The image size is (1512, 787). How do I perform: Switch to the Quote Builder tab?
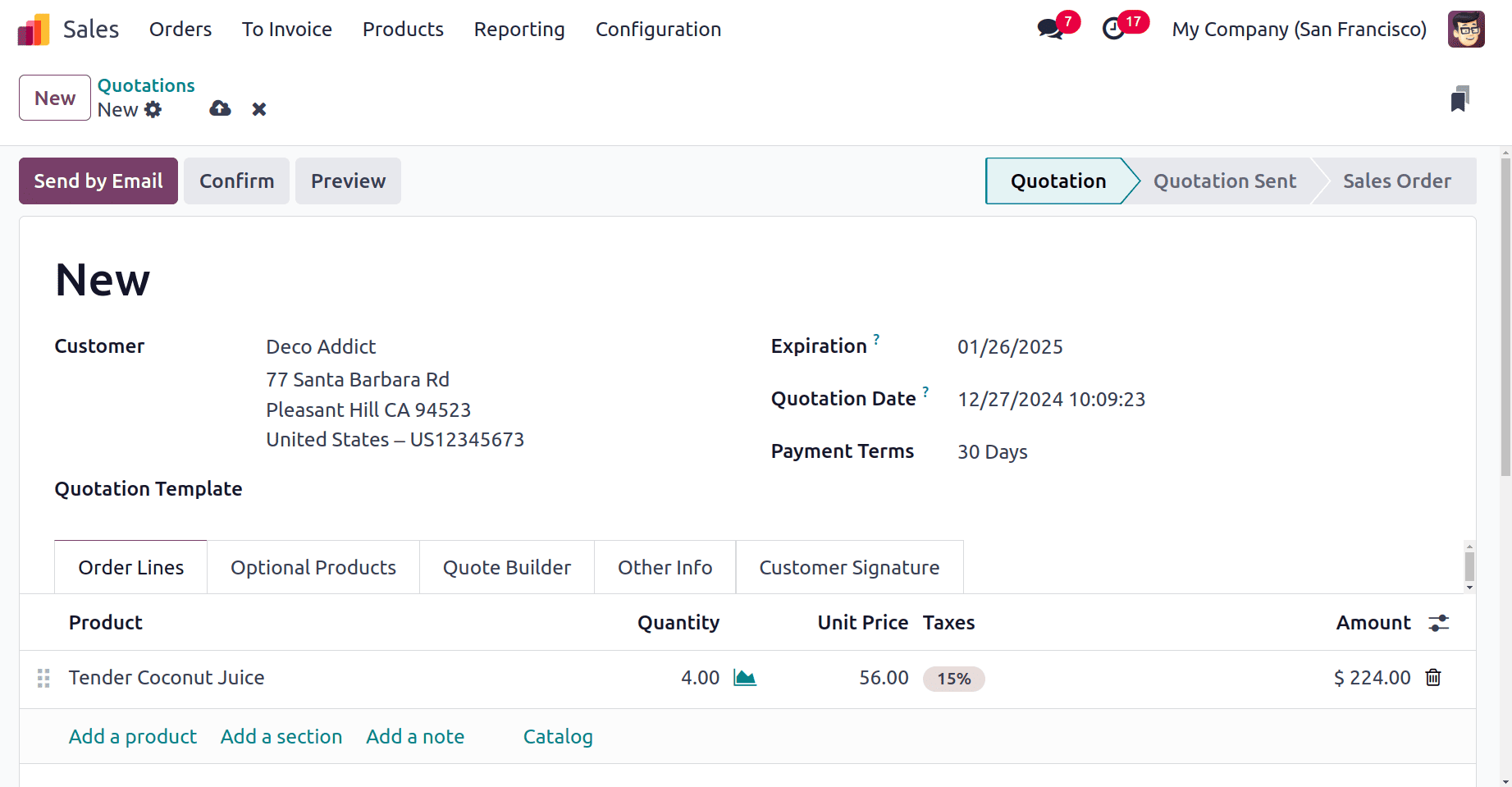507,567
